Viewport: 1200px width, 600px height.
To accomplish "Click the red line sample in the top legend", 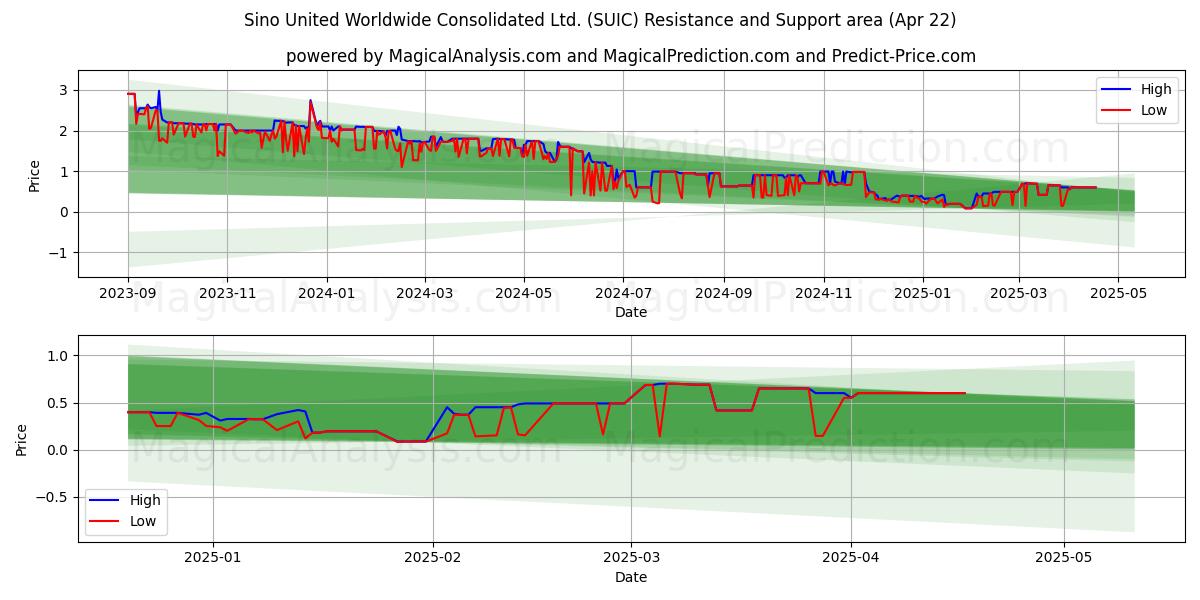I will (1117, 111).
